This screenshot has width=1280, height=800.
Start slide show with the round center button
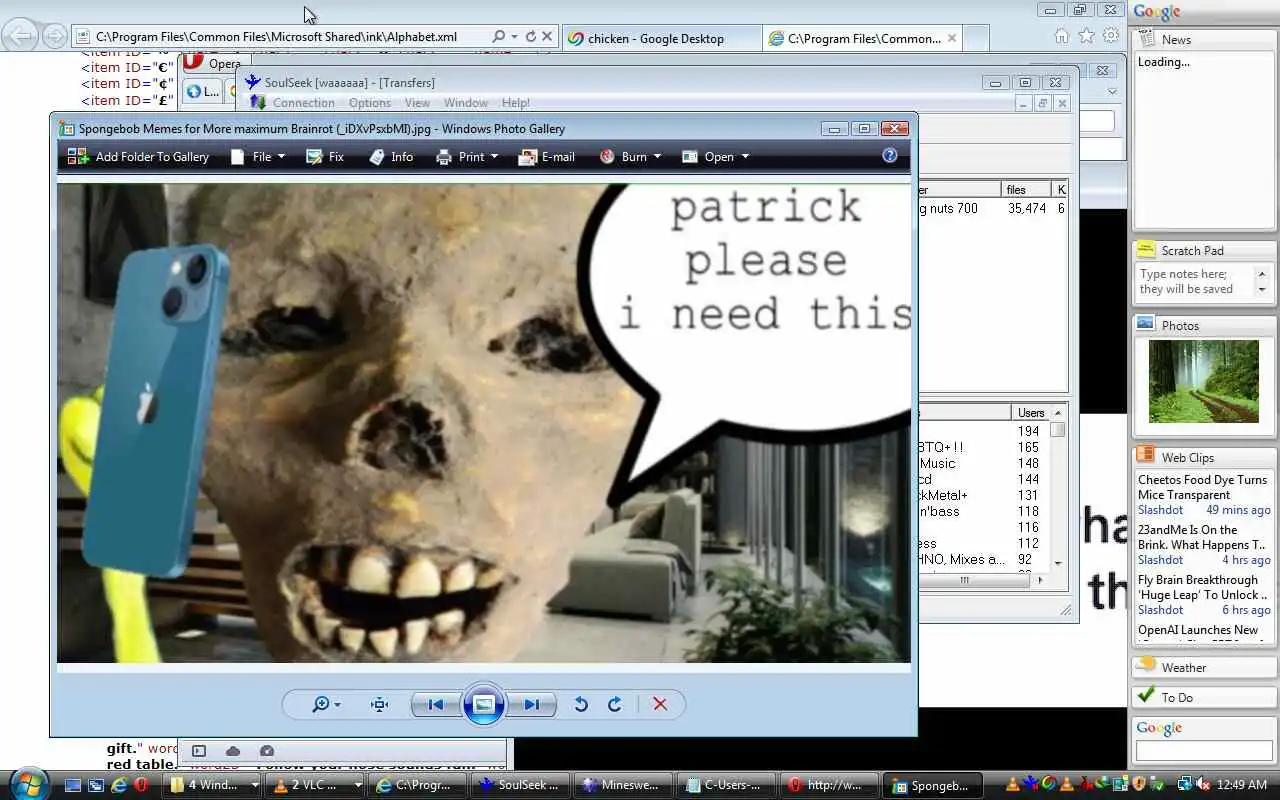[x=483, y=705]
